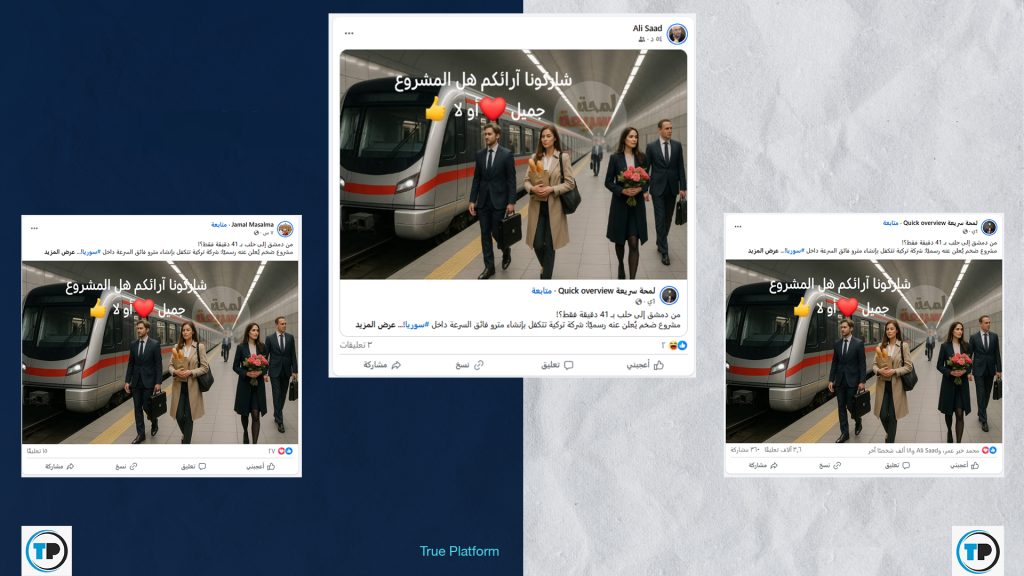The image size is (1024, 576).
Task: Click the share button on the center post
Action: [x=382, y=365]
